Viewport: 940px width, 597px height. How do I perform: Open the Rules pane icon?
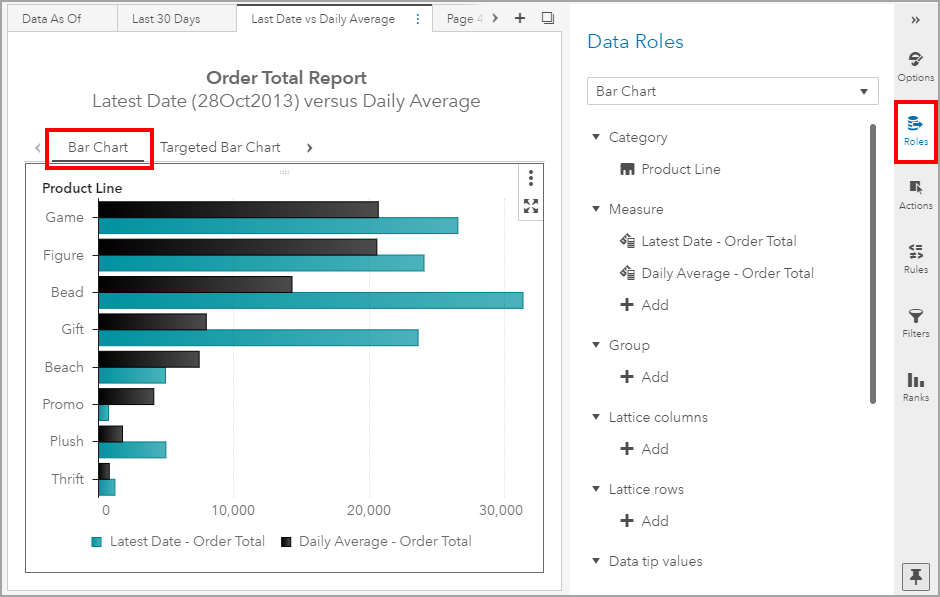point(915,257)
